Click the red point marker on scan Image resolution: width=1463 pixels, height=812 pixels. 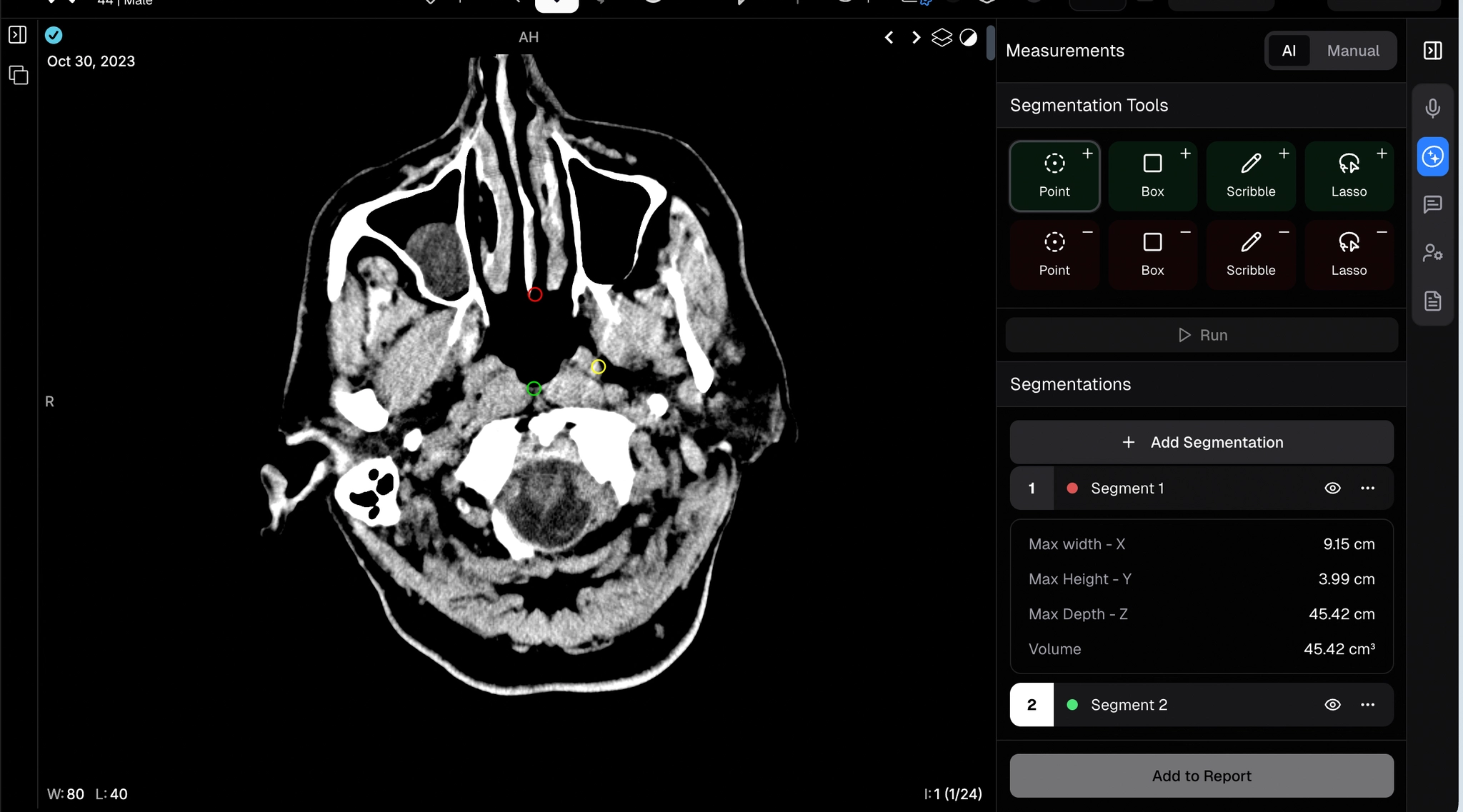click(535, 294)
